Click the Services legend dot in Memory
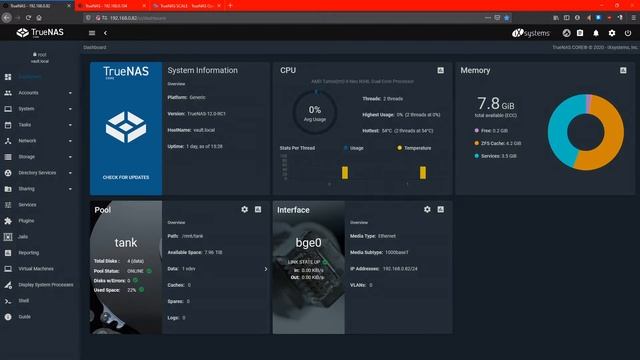640x360 pixels. [476, 156]
